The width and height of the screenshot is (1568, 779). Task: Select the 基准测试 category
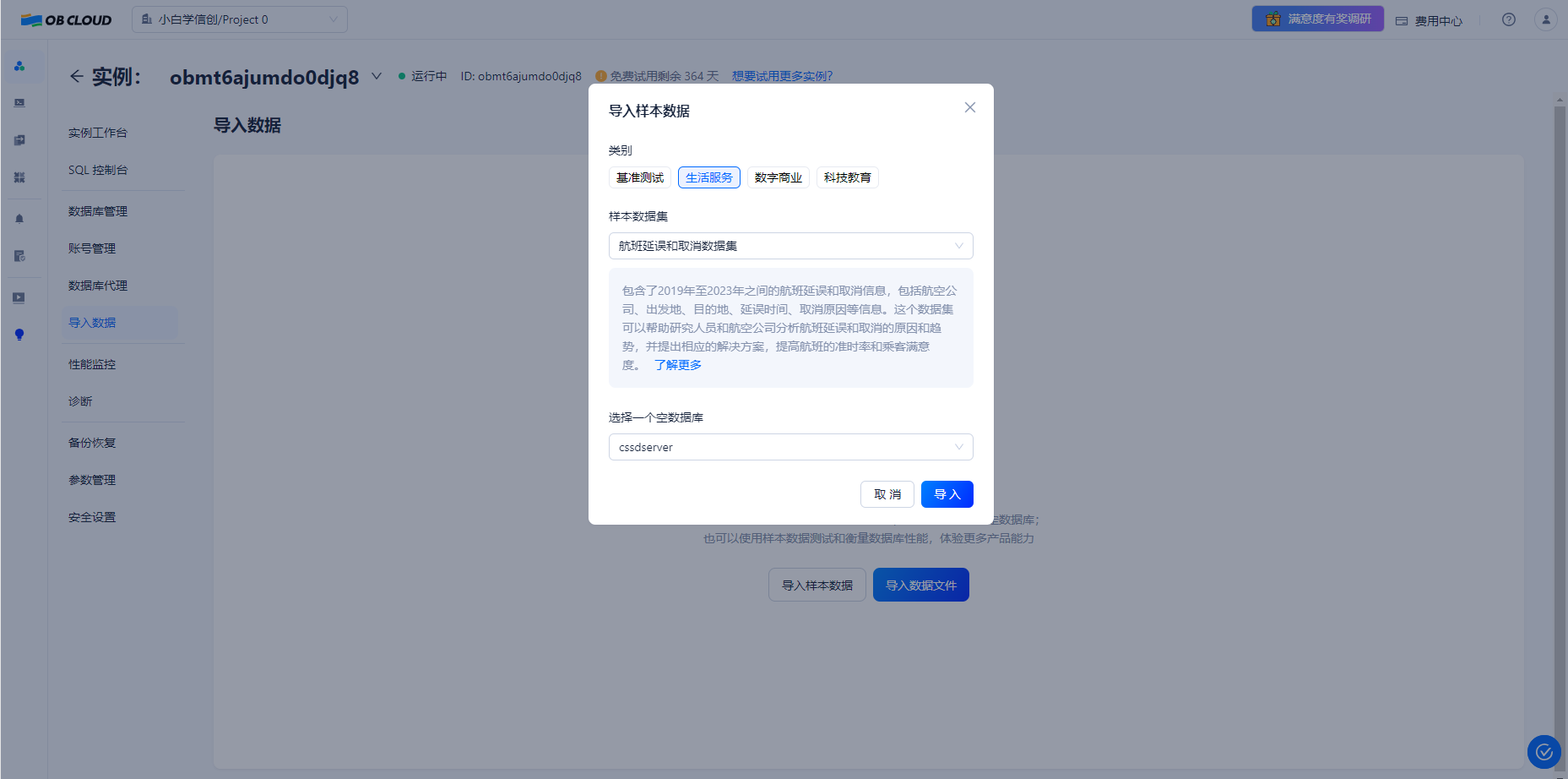click(x=640, y=177)
